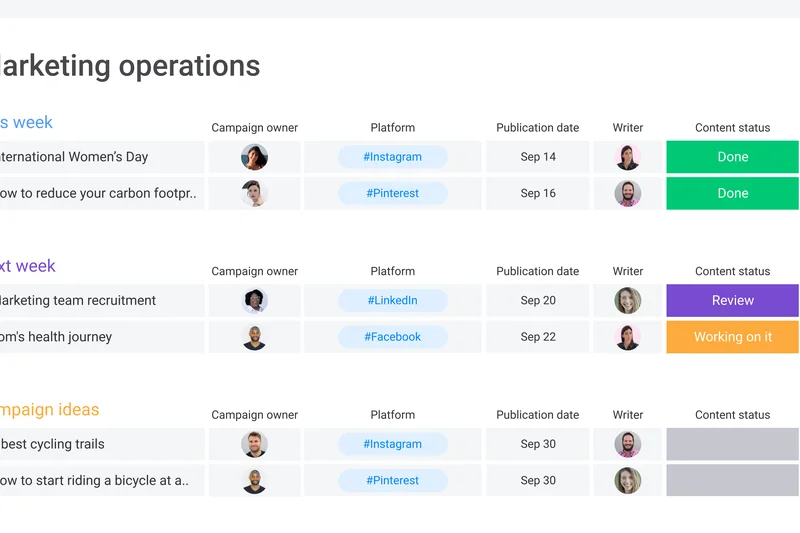Select the #LinkedIn platform tag
Image resolution: width=800 pixels, height=533 pixels.
click(x=393, y=301)
